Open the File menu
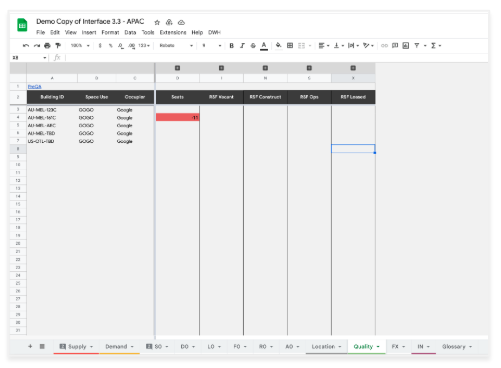501x368 pixels. coord(41,32)
